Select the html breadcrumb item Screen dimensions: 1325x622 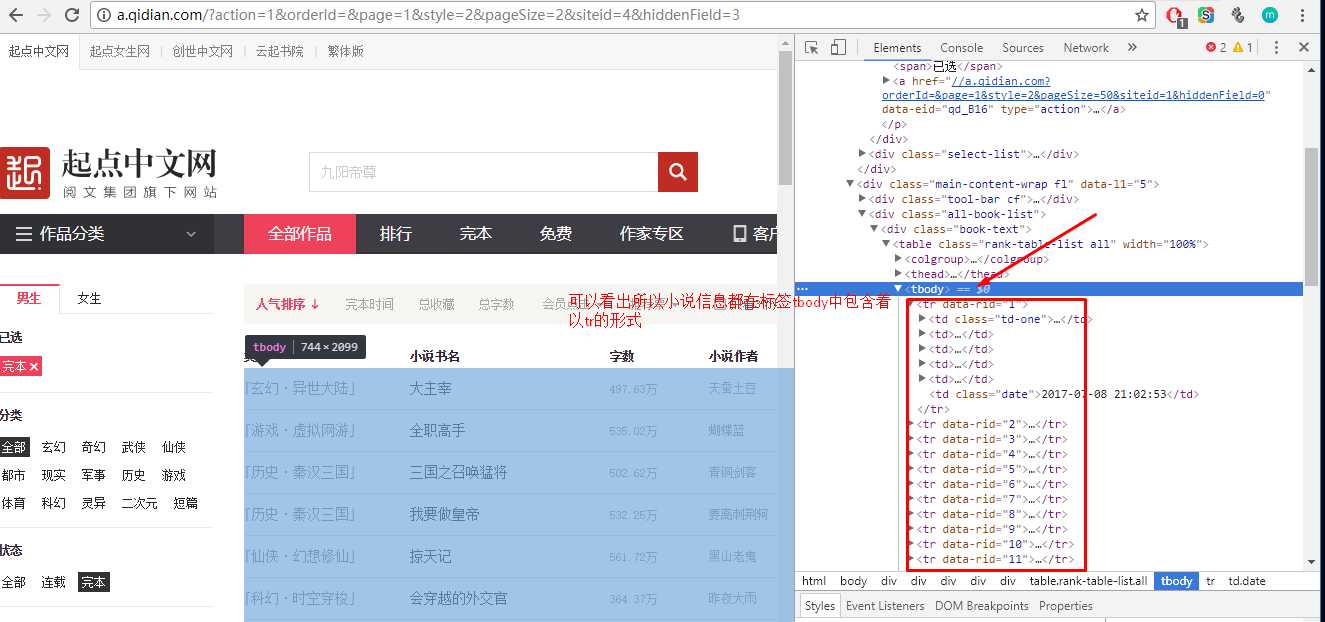click(814, 581)
